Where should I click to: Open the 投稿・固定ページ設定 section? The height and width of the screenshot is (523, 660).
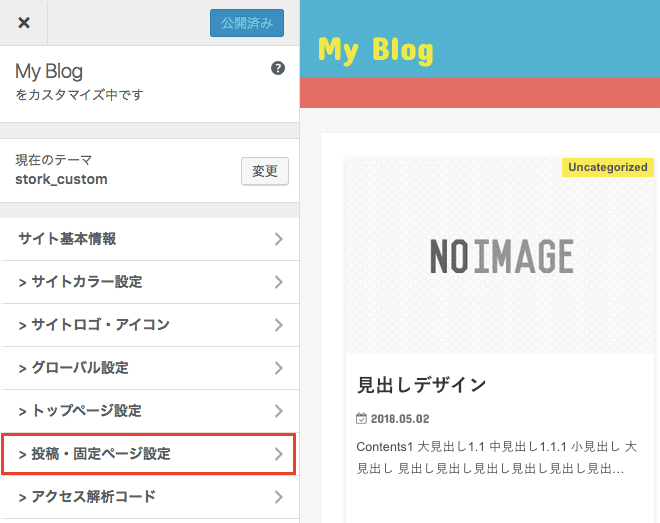click(148, 454)
